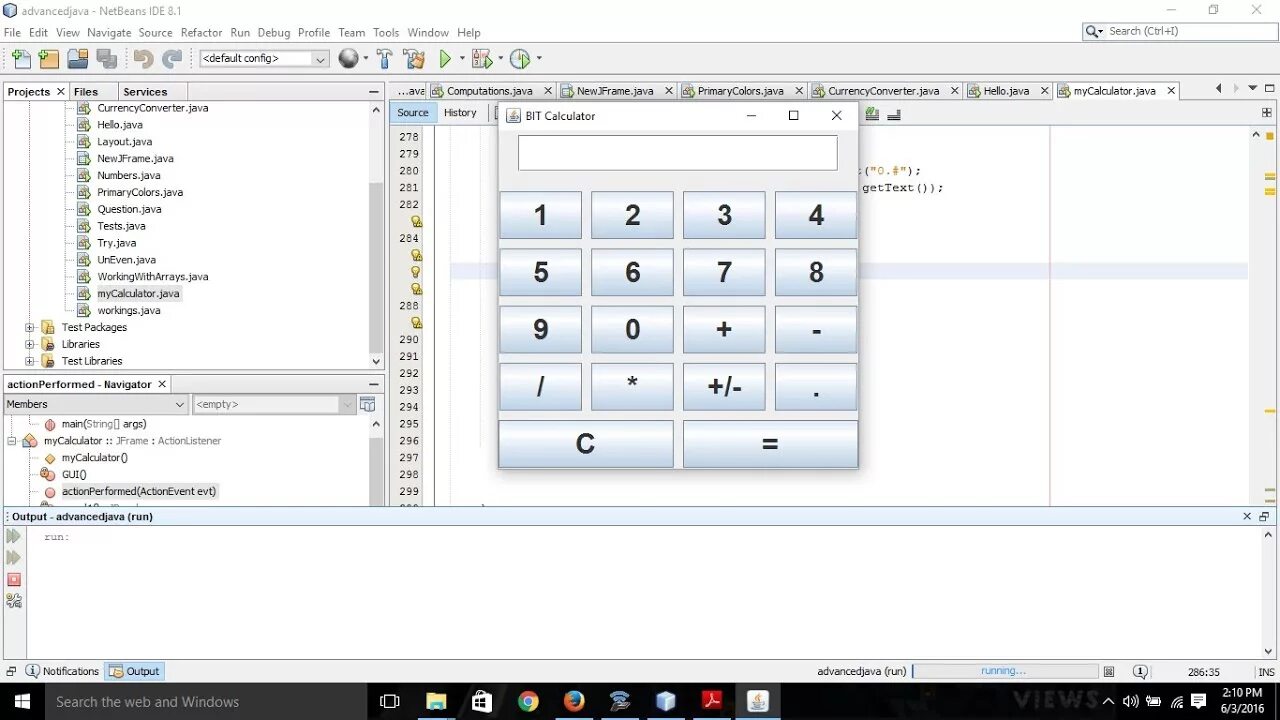Click the BIT Calculator display field

(678, 153)
